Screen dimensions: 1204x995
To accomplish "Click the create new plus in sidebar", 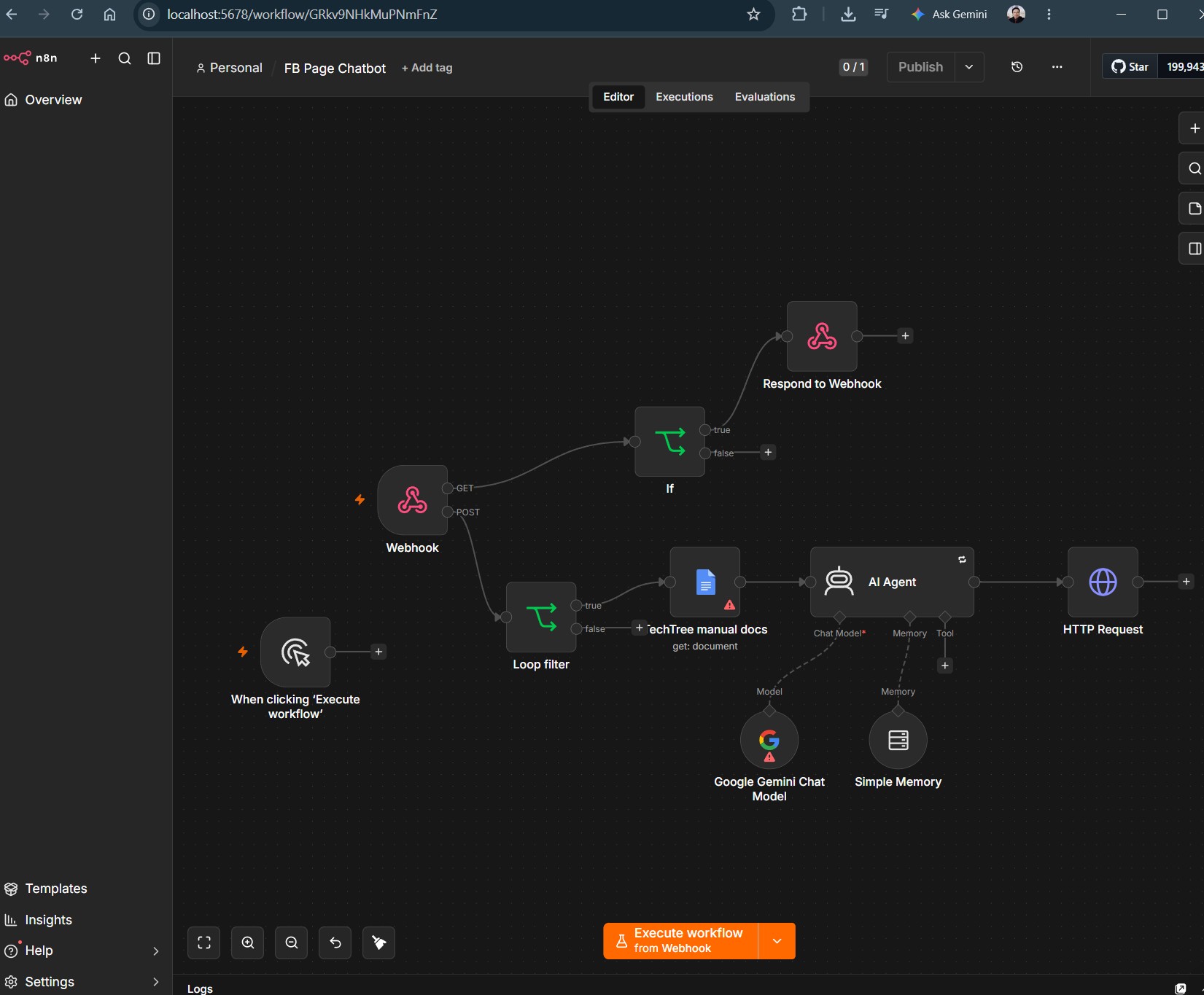I will click(x=95, y=58).
